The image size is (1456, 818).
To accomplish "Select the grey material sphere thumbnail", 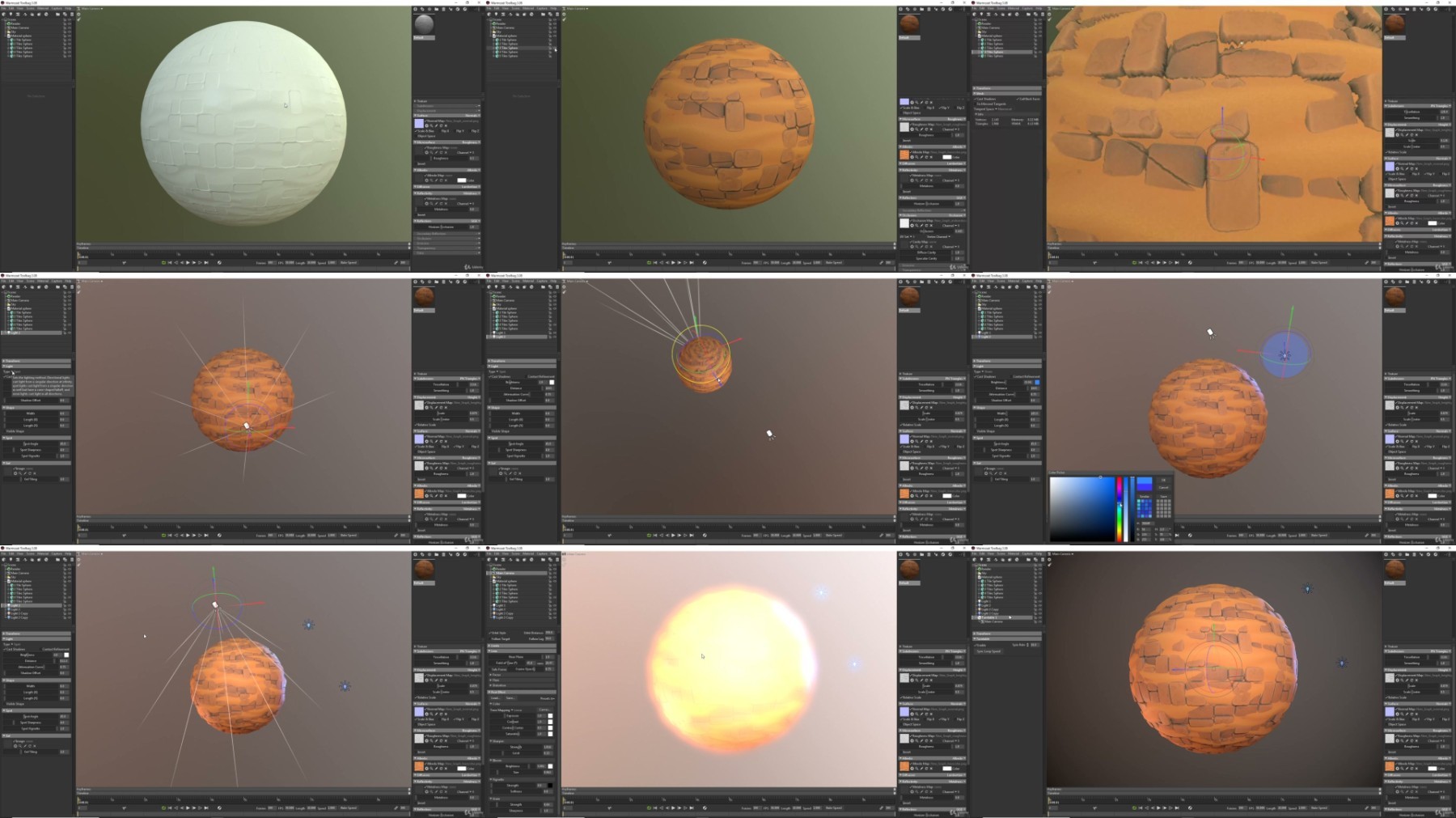I will click(x=424, y=24).
